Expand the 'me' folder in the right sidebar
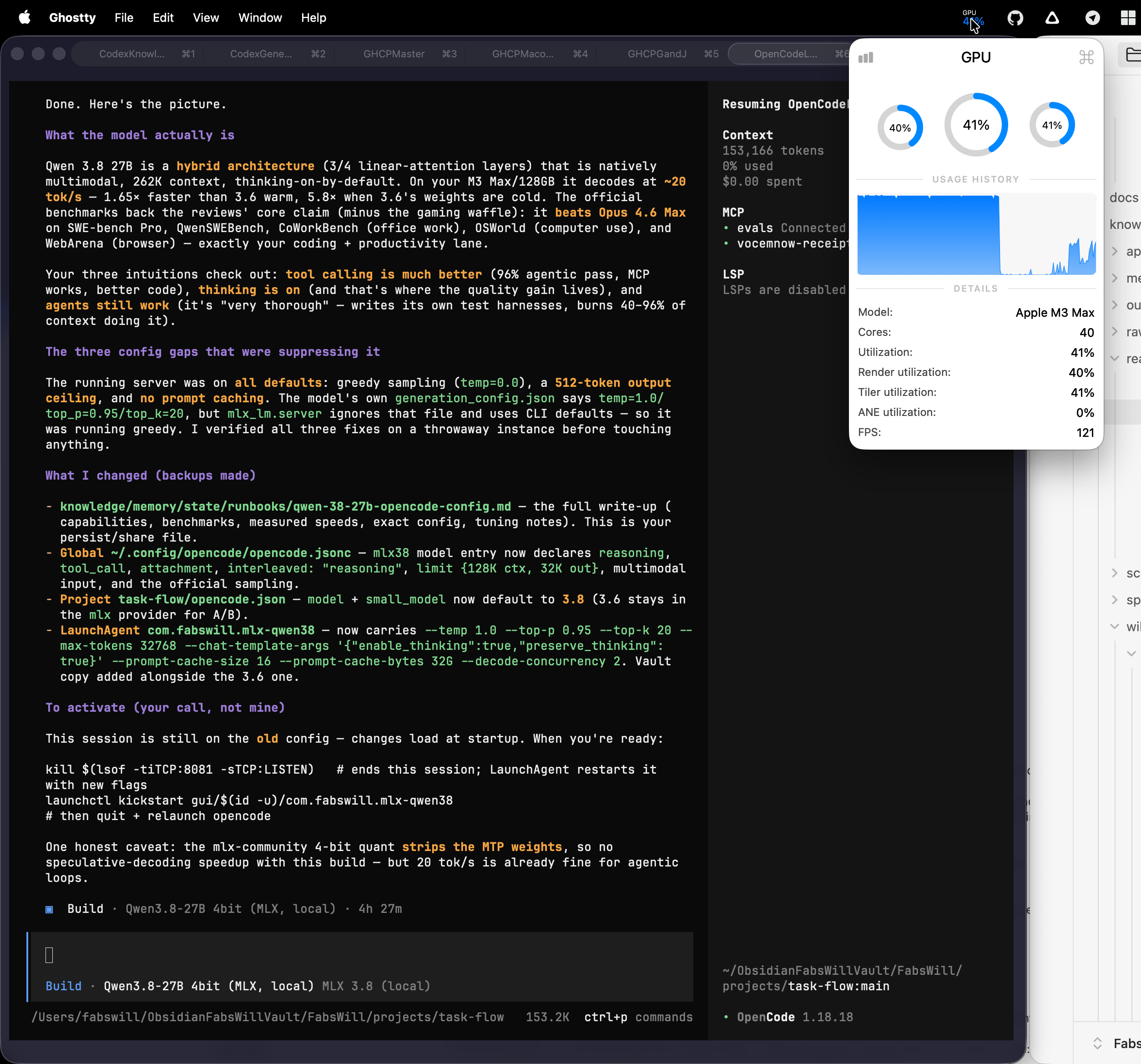 pos(1115,279)
